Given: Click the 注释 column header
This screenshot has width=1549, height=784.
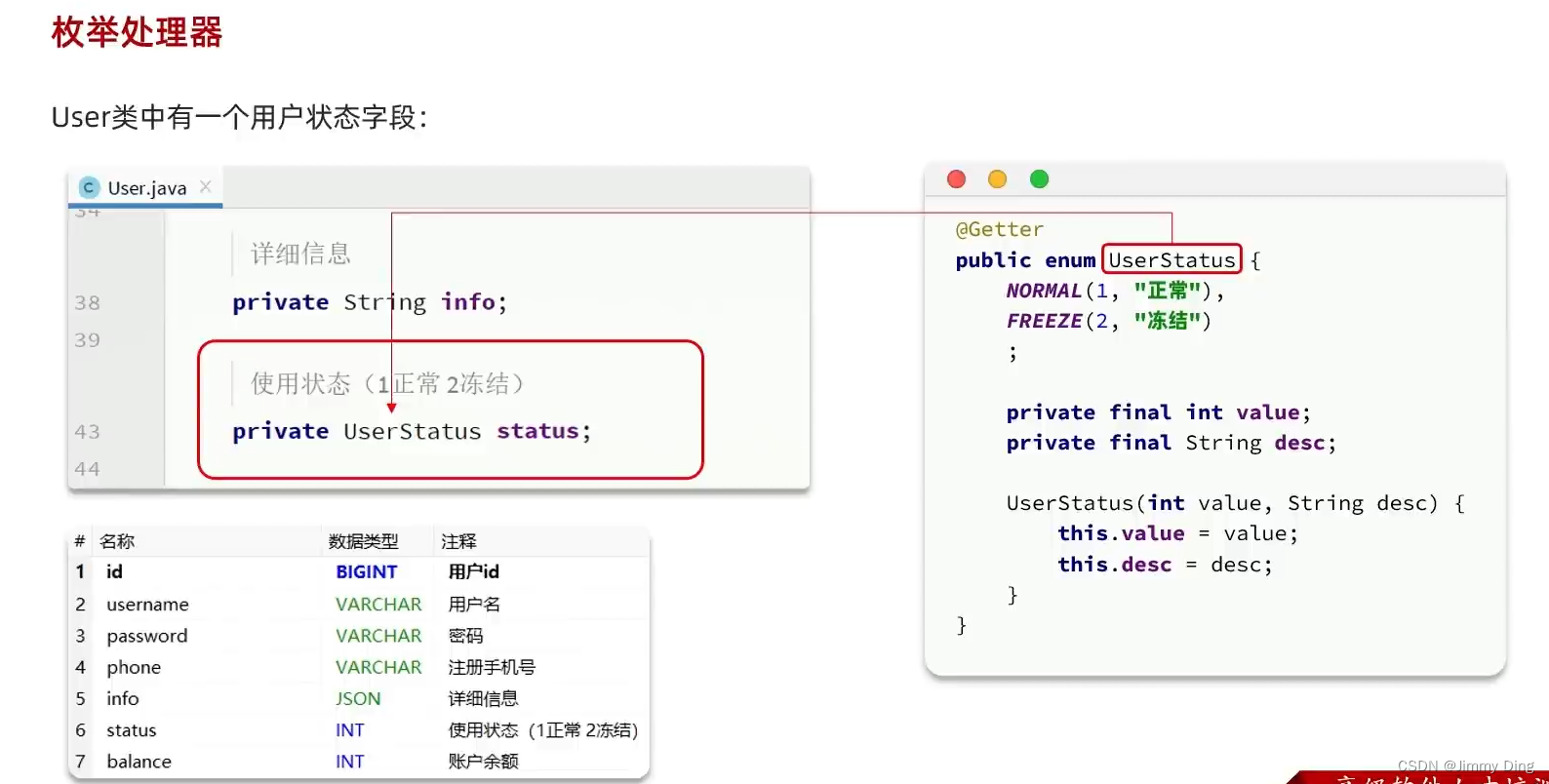Looking at the screenshot, I should pyautogui.click(x=458, y=541).
